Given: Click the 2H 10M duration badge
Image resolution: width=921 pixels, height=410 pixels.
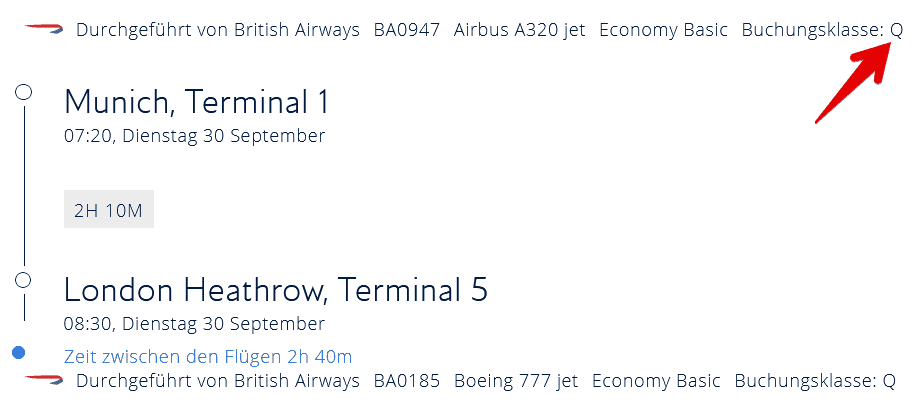Looking at the screenshot, I should tap(108, 210).
